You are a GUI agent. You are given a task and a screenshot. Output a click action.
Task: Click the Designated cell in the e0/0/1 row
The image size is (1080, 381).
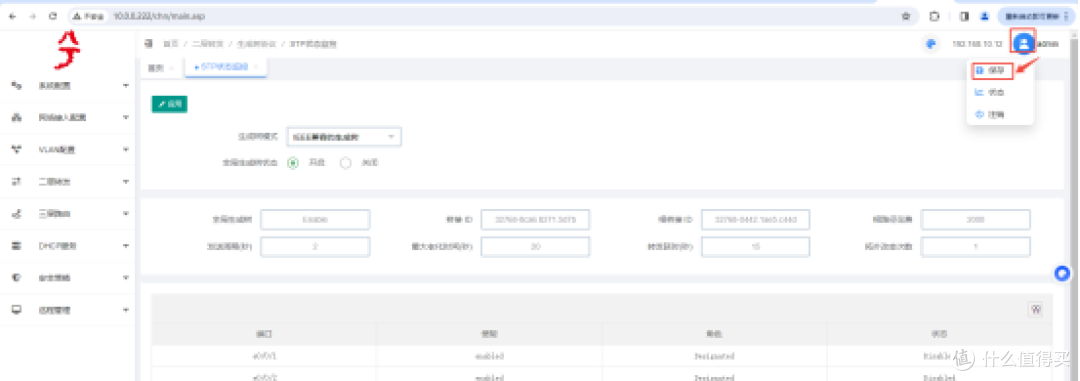(714, 356)
